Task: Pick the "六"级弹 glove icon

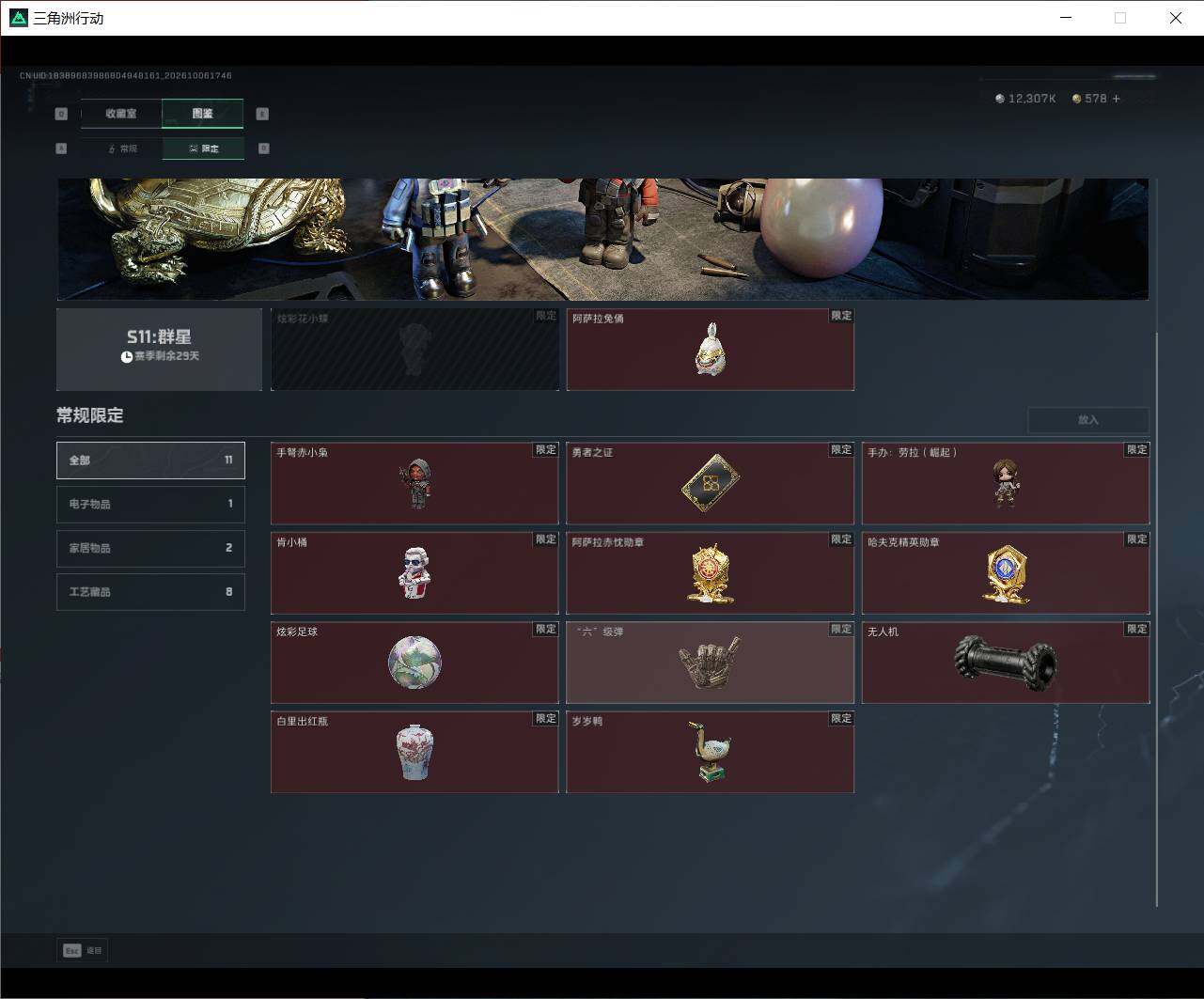Action: coord(711,663)
